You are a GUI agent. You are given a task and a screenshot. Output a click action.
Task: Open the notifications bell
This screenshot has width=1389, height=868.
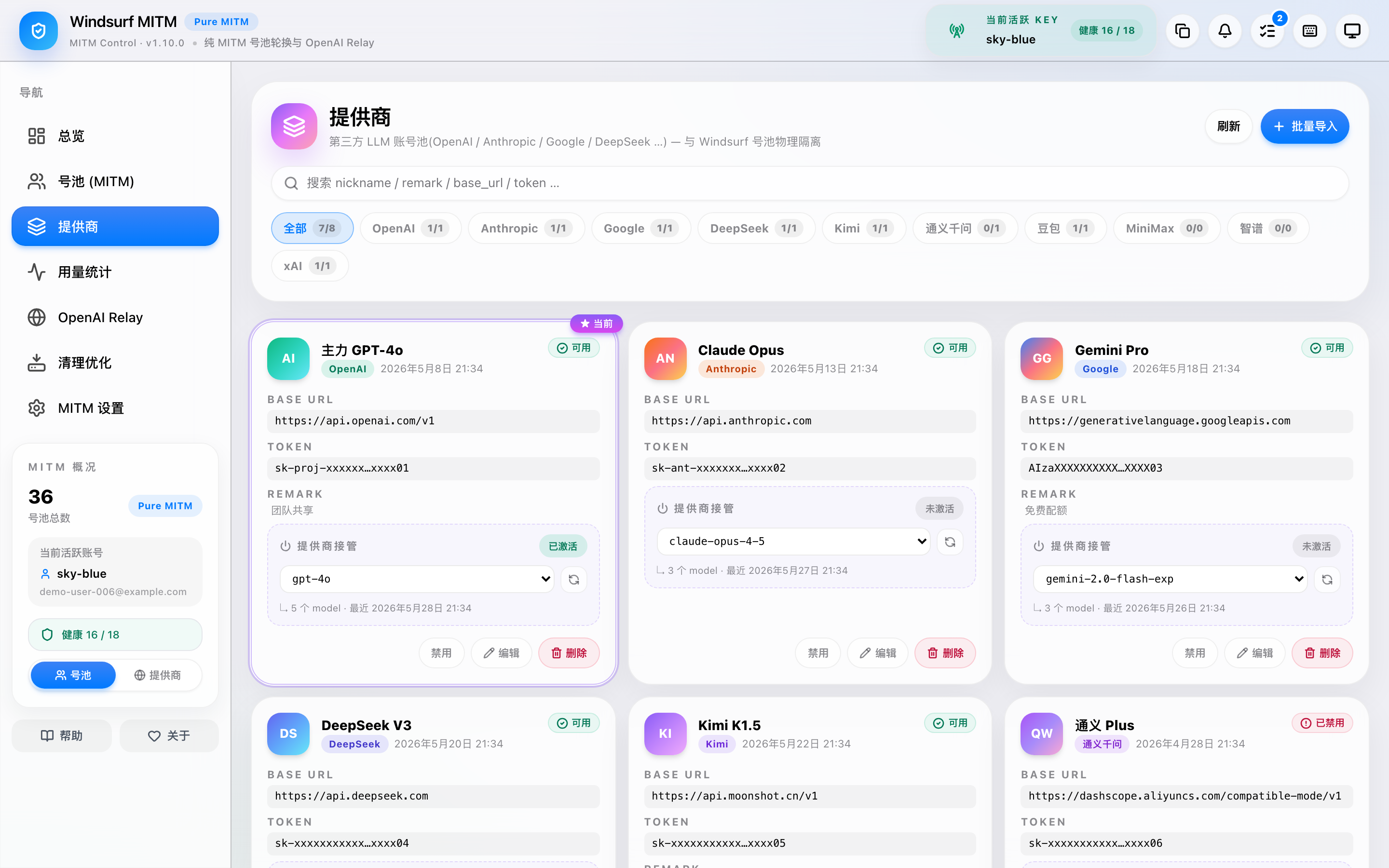point(1225,31)
